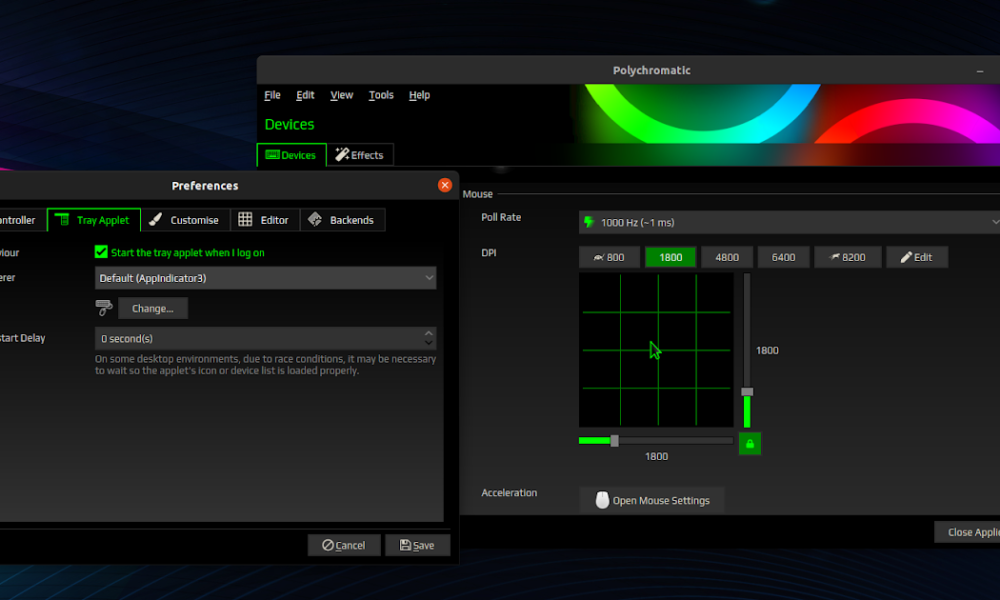Open the View menu
Screen dimensions: 1000x600
341,95
